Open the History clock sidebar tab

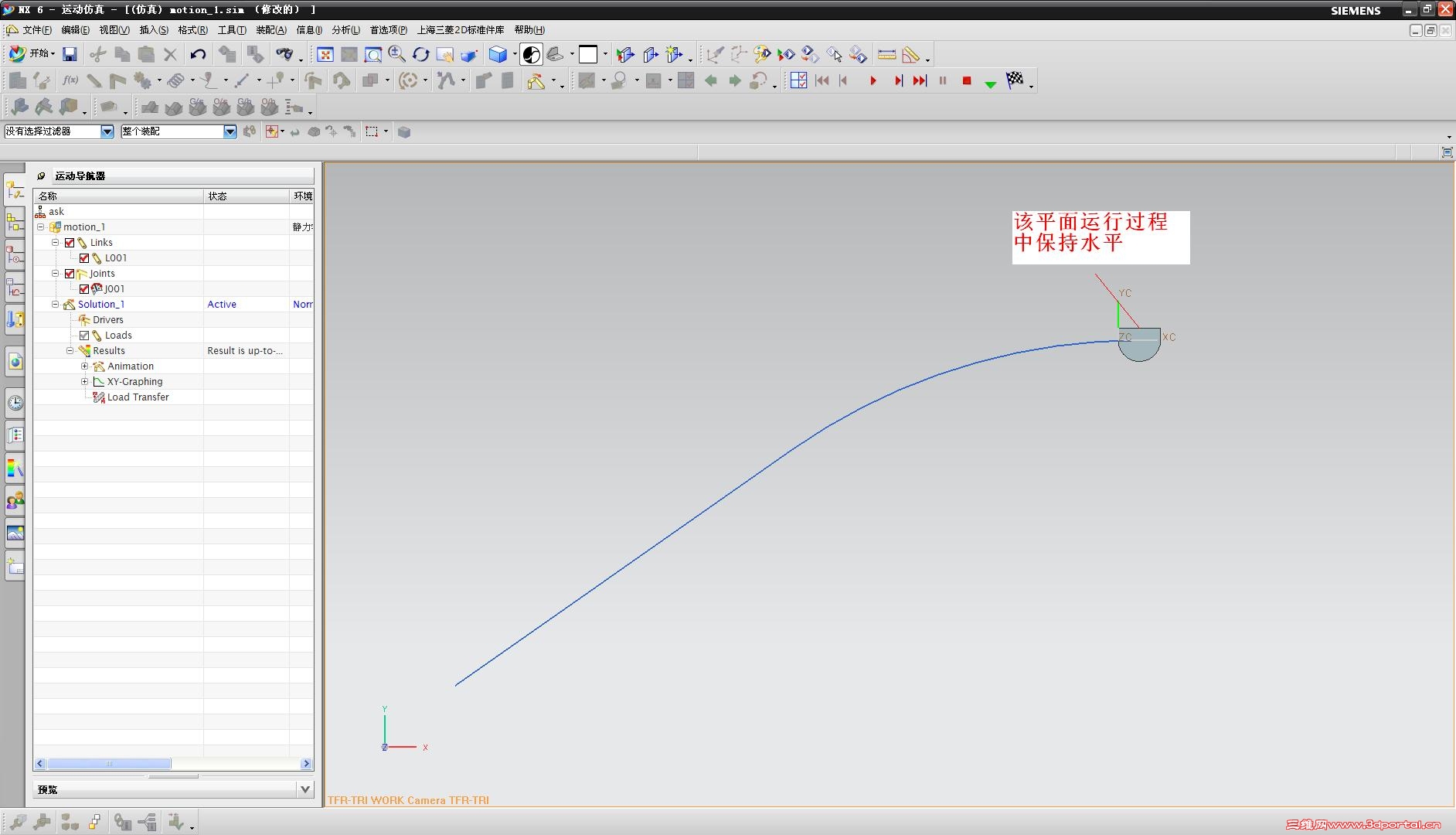(15, 402)
